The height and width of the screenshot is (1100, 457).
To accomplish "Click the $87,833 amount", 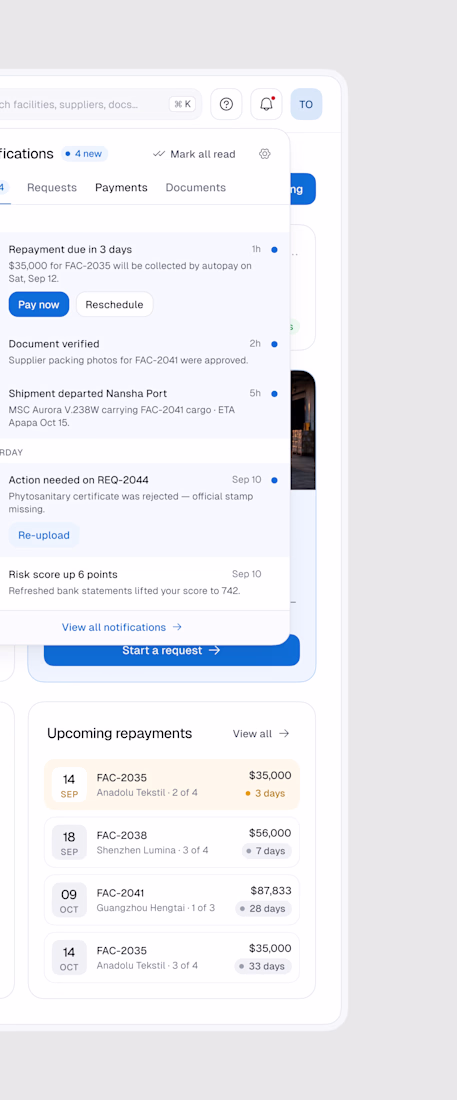I will [271, 891].
